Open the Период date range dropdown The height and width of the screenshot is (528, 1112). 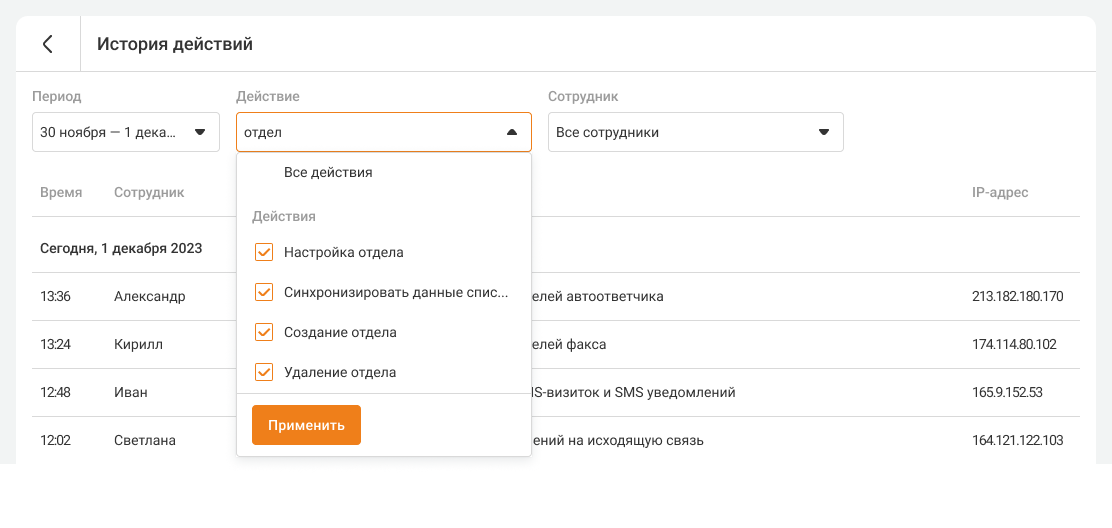click(x=125, y=132)
